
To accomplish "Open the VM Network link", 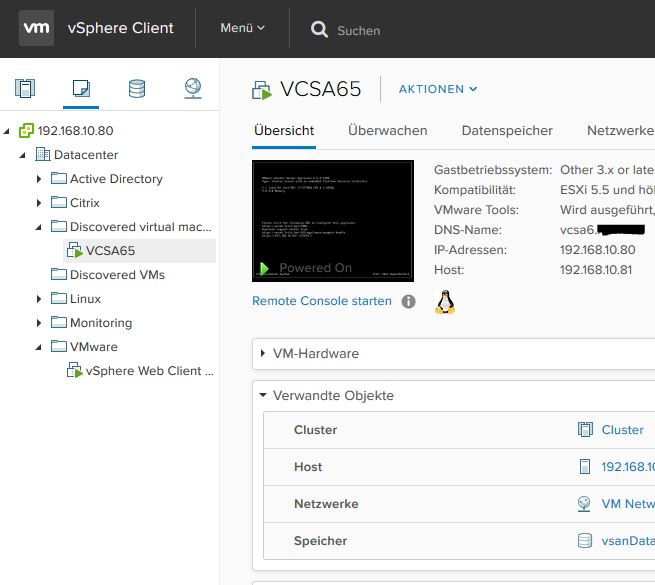I will point(628,504).
